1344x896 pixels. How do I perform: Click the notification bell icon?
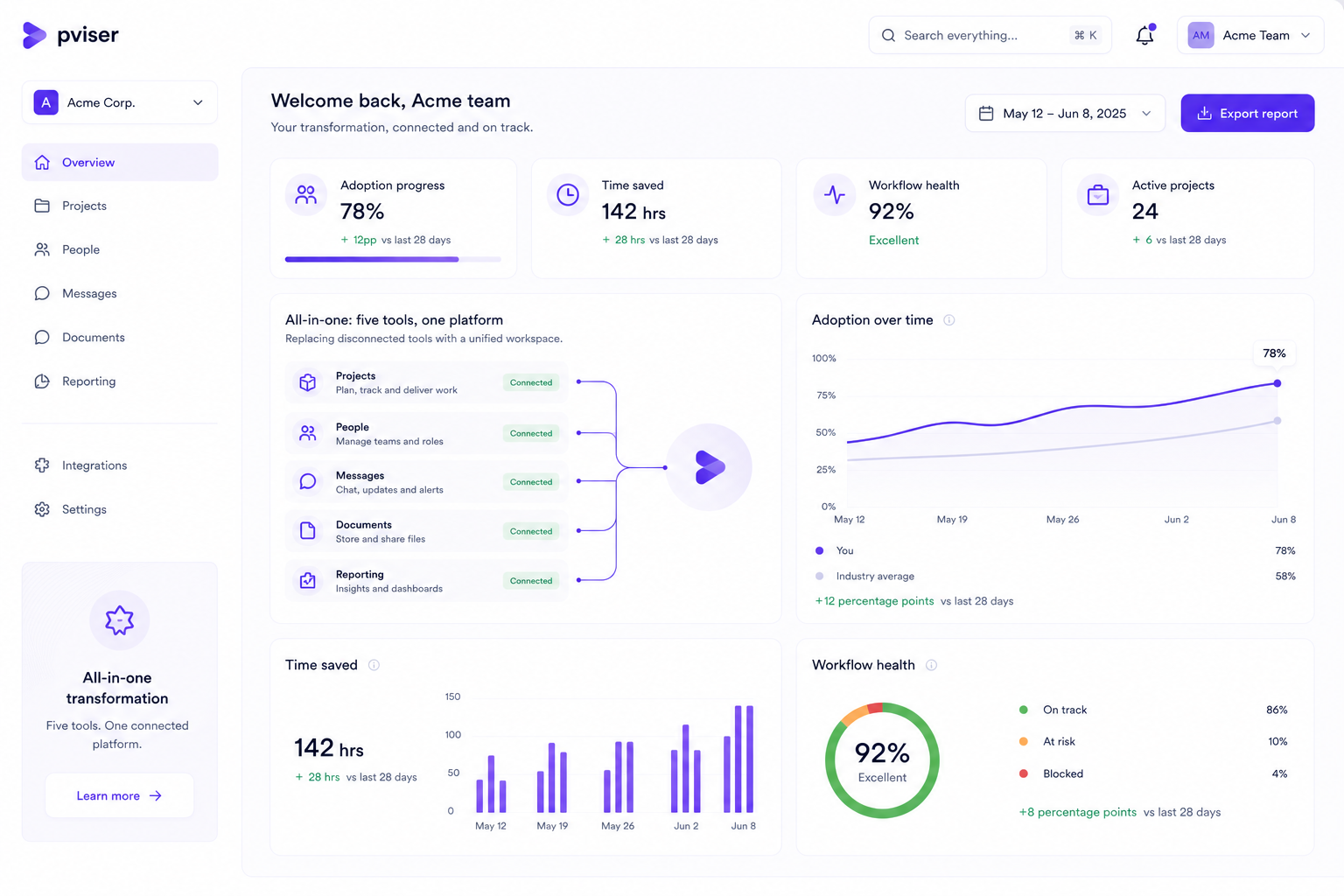click(1144, 35)
